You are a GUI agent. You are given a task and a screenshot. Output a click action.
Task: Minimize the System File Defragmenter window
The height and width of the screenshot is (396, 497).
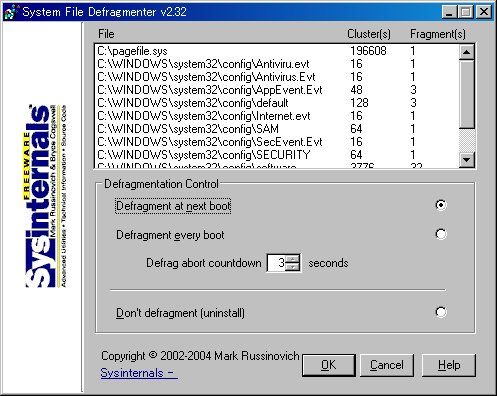449,12
